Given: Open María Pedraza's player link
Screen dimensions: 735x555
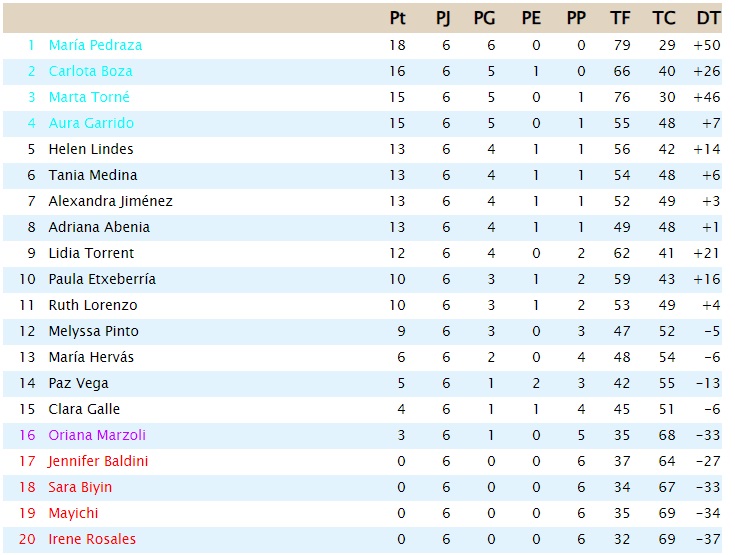Looking at the screenshot, I should pos(95,45).
